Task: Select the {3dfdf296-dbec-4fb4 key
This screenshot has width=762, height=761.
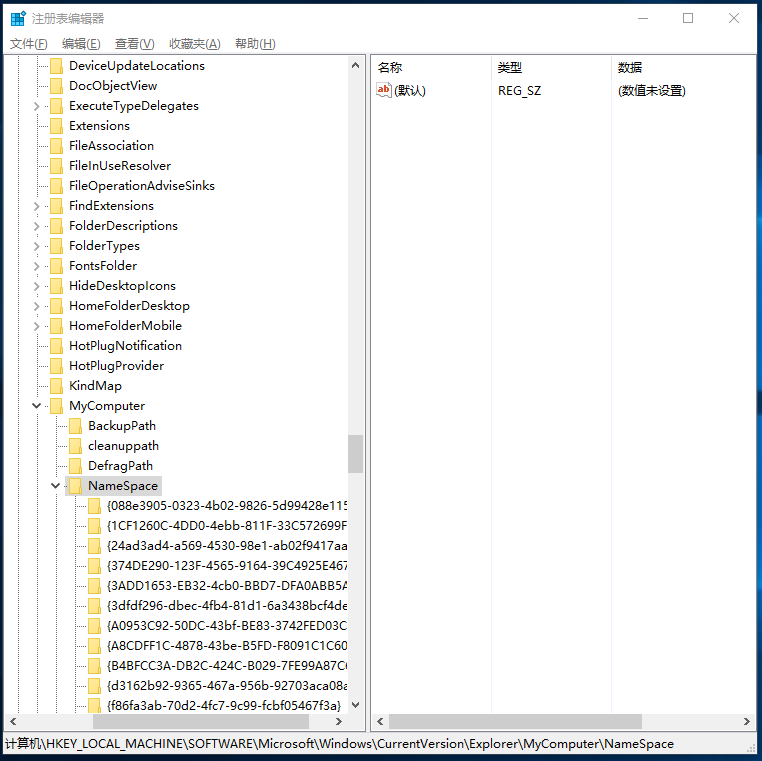Action: 227,605
